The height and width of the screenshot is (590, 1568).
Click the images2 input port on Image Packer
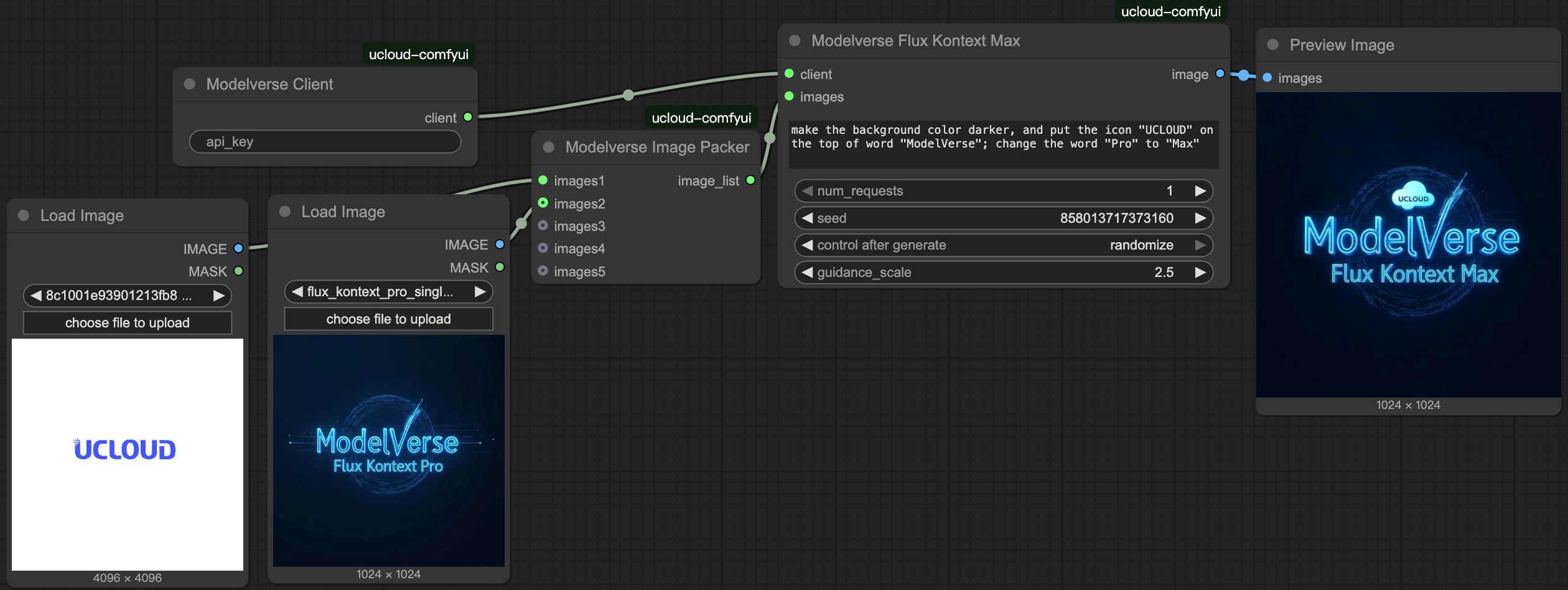click(543, 203)
